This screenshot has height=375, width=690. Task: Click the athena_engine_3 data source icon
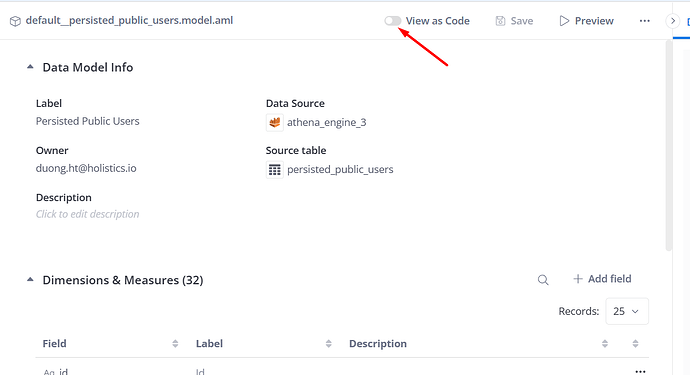[275, 122]
